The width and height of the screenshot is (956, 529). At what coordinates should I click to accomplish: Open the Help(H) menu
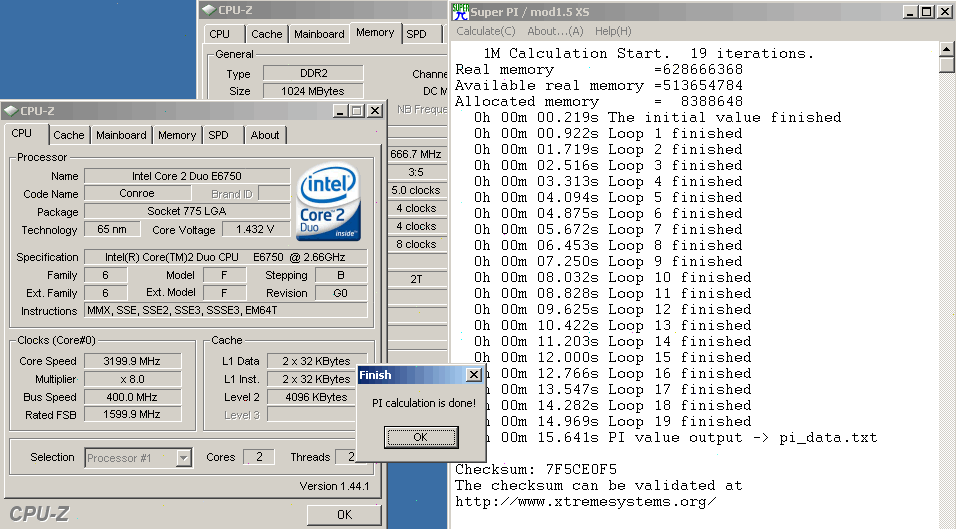[x=612, y=31]
